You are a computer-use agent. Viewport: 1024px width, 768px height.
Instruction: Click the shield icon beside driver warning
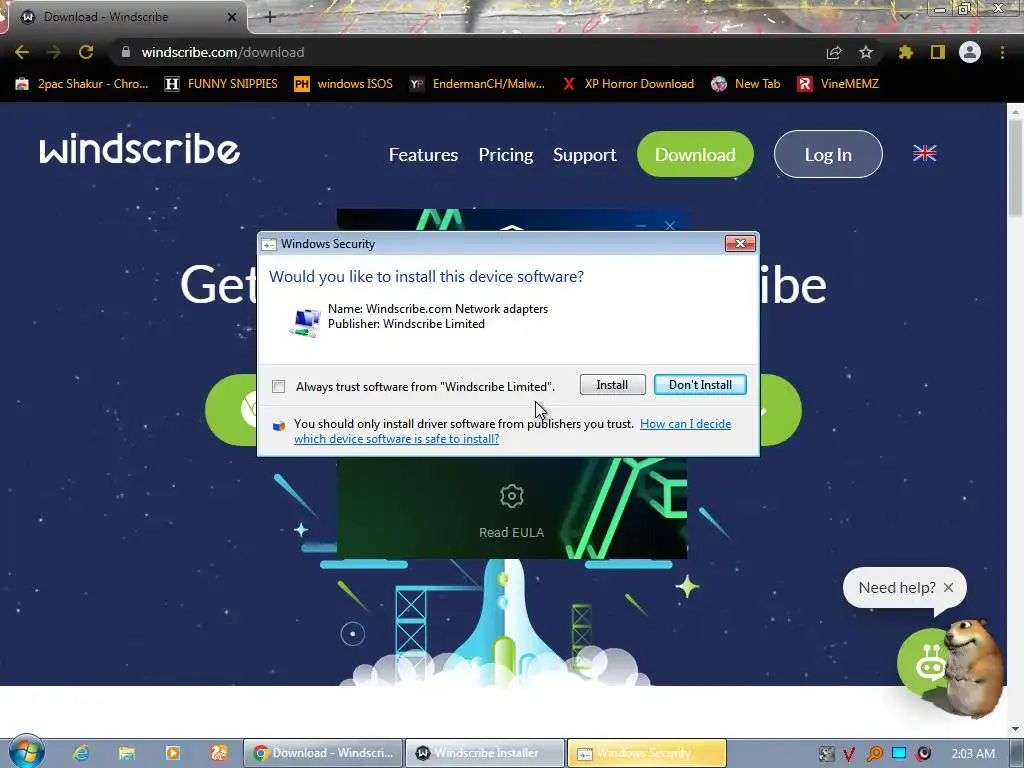[279, 425]
